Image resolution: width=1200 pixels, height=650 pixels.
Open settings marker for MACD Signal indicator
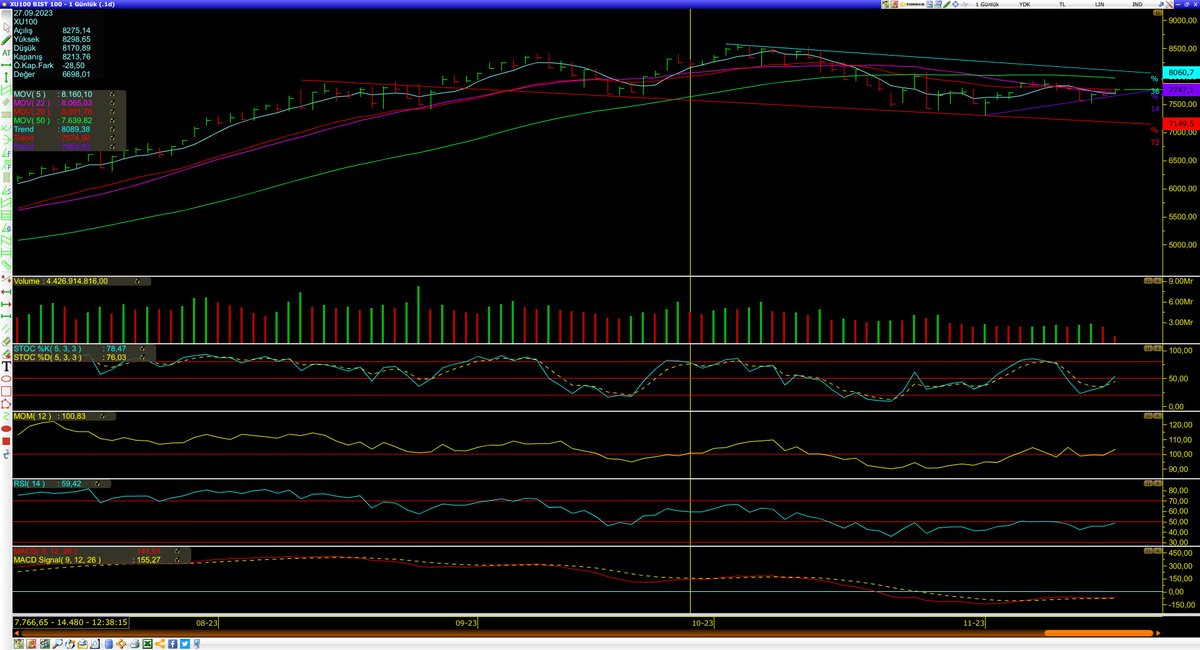(x=177, y=560)
